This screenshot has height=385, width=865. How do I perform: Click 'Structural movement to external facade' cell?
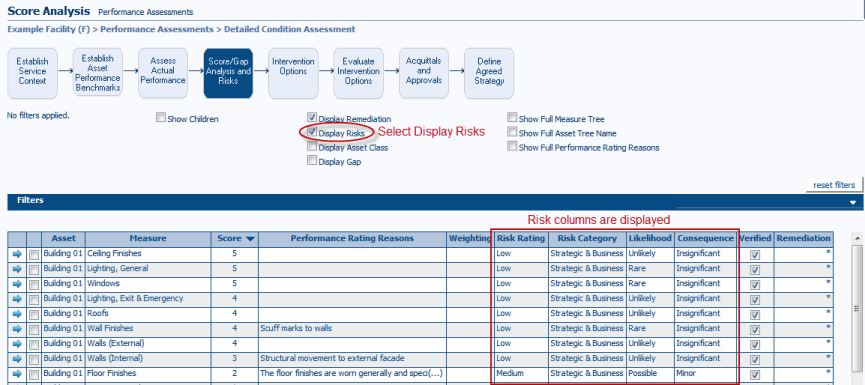pos(352,359)
